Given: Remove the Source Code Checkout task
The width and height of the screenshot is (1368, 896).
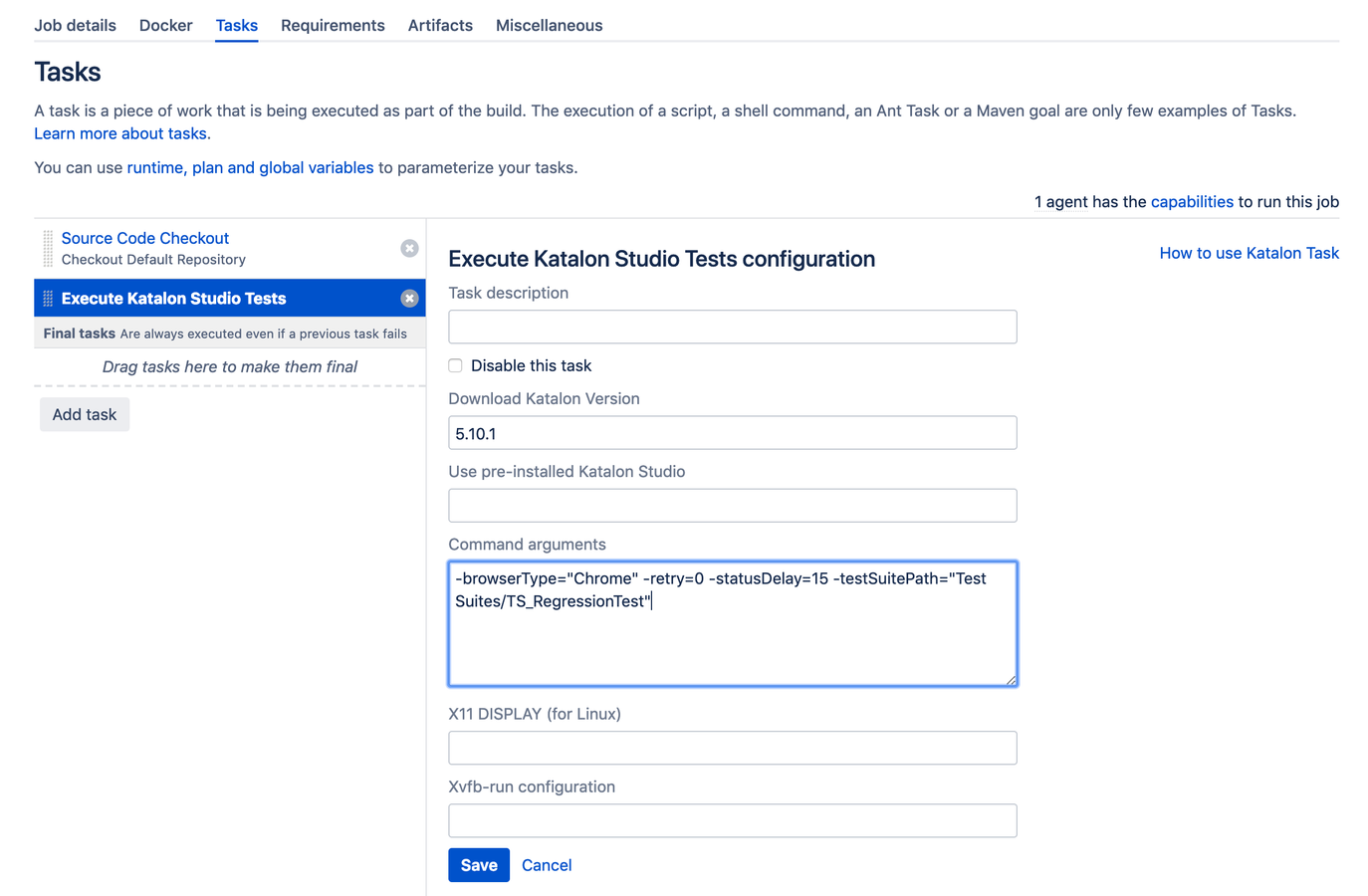Looking at the screenshot, I should pos(409,248).
